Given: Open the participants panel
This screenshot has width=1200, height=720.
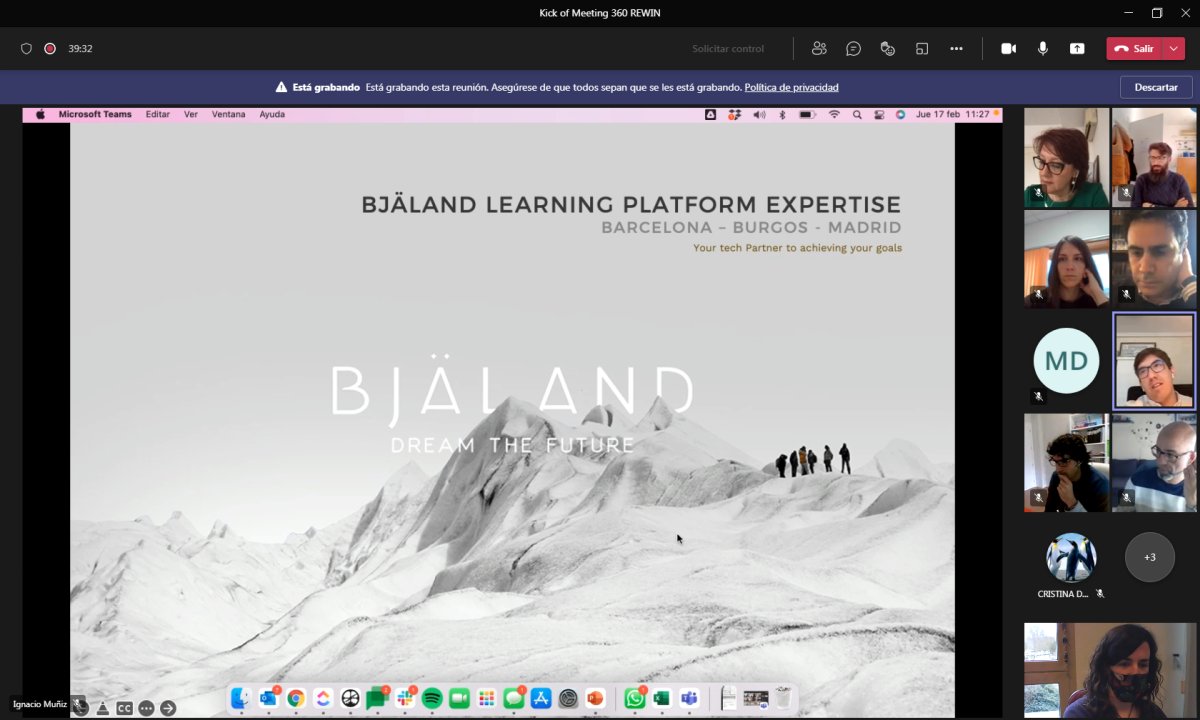Looking at the screenshot, I should click(820, 48).
